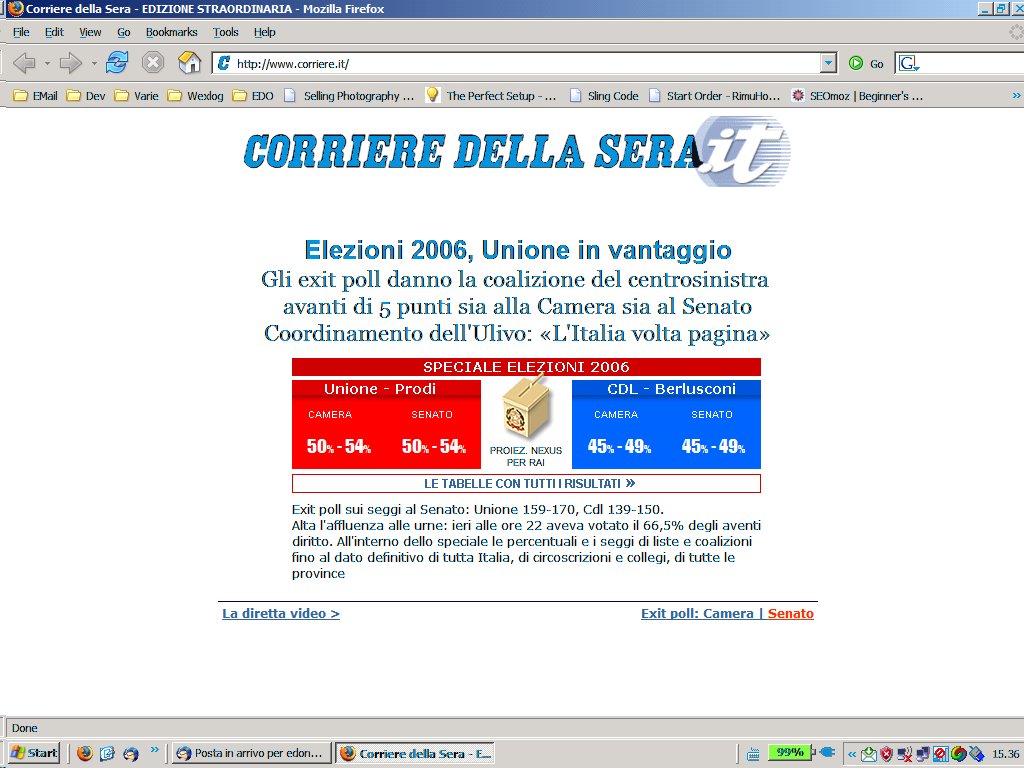Image resolution: width=1024 pixels, height=768 pixels.
Task: Launch Firefox from the quick launch bar
Action: pos(85,753)
